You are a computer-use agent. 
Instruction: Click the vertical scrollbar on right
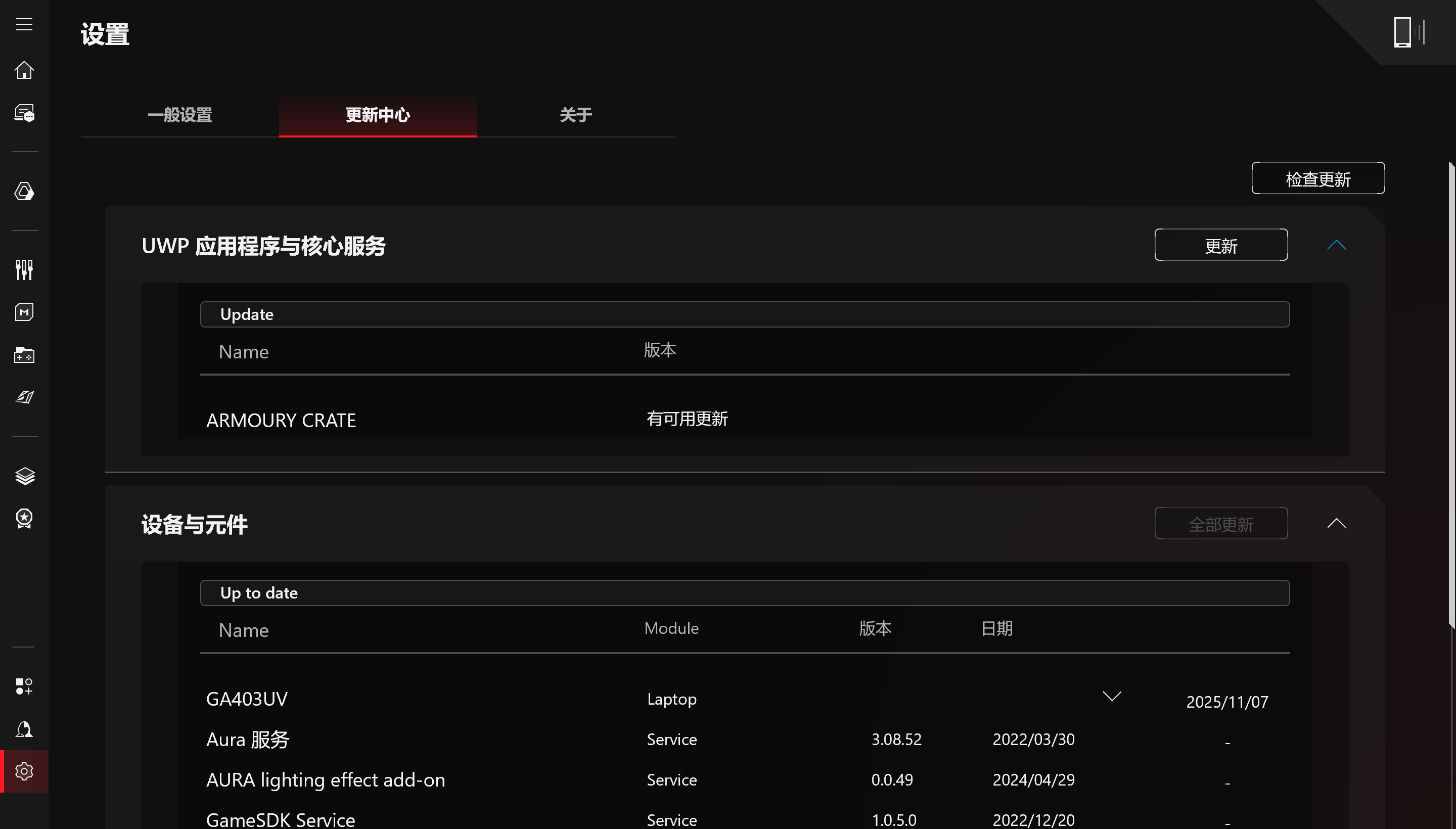click(x=1451, y=393)
